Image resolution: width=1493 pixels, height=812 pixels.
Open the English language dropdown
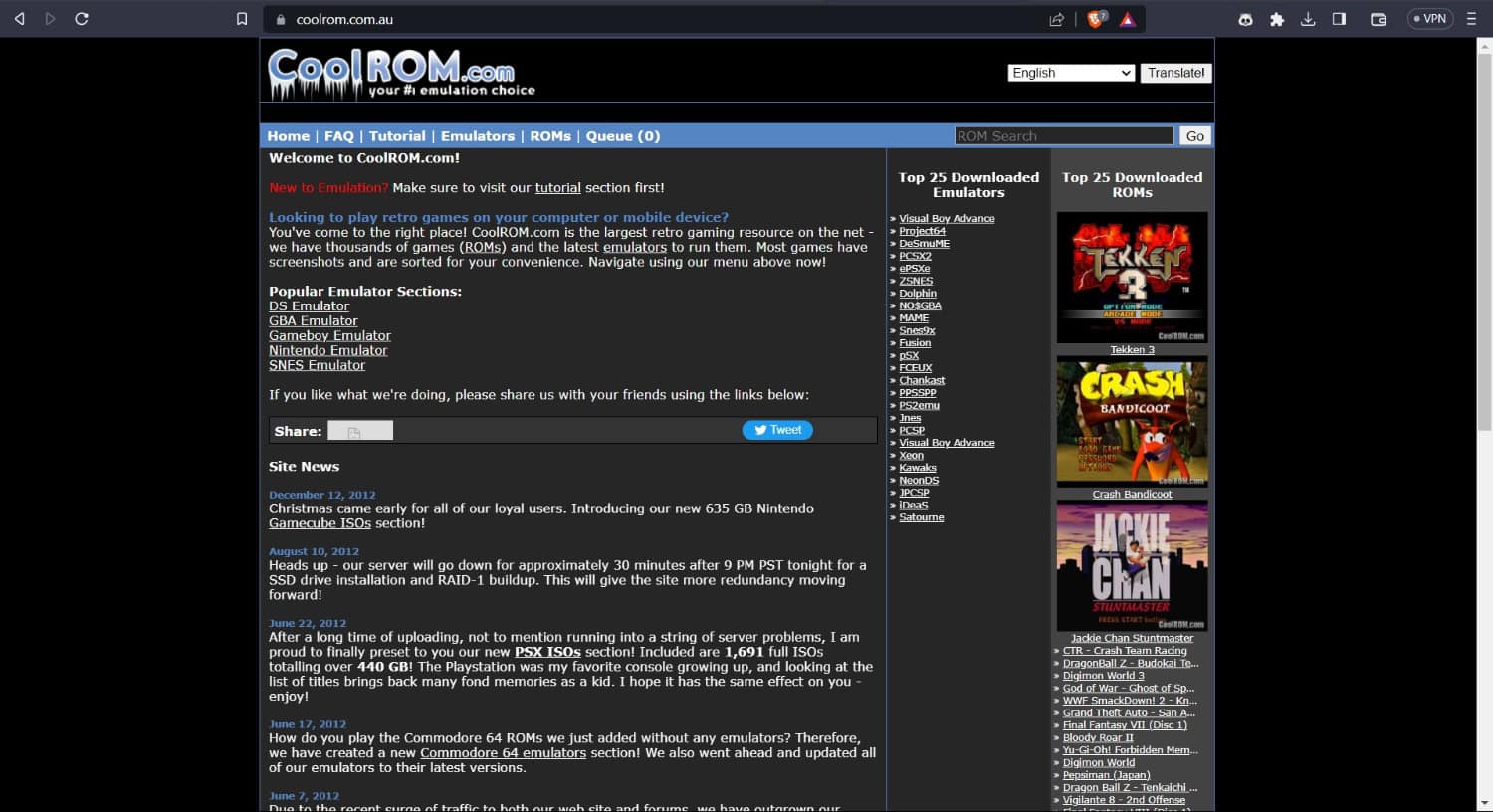pyautogui.click(x=1071, y=73)
